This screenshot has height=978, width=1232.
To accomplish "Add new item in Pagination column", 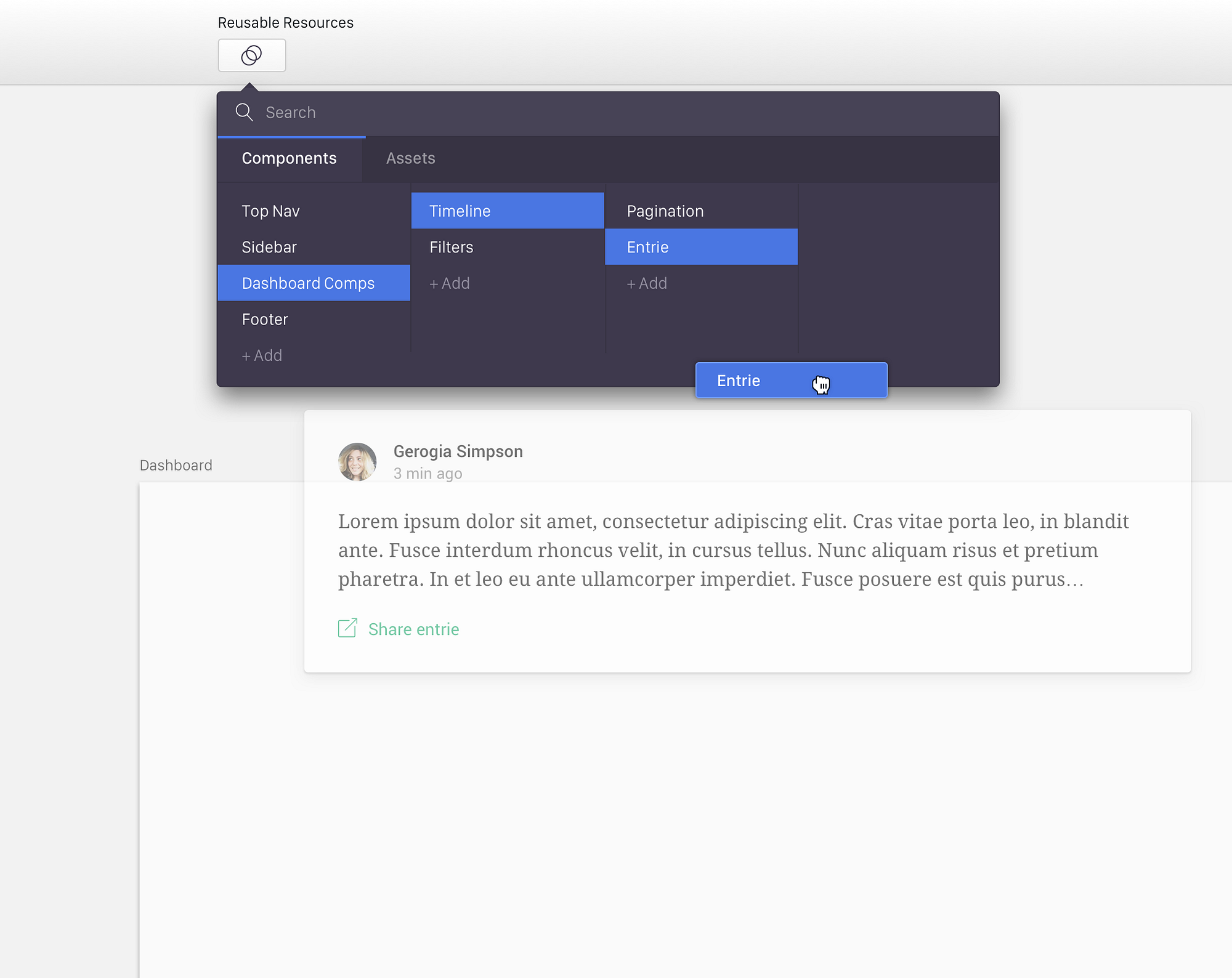I will (x=647, y=283).
